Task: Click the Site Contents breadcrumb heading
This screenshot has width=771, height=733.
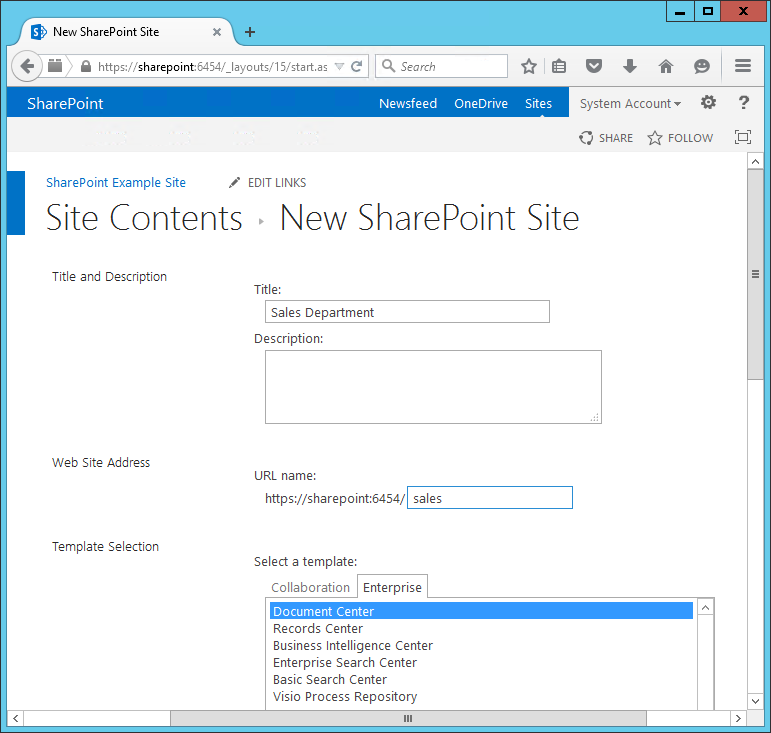Action: [x=144, y=218]
